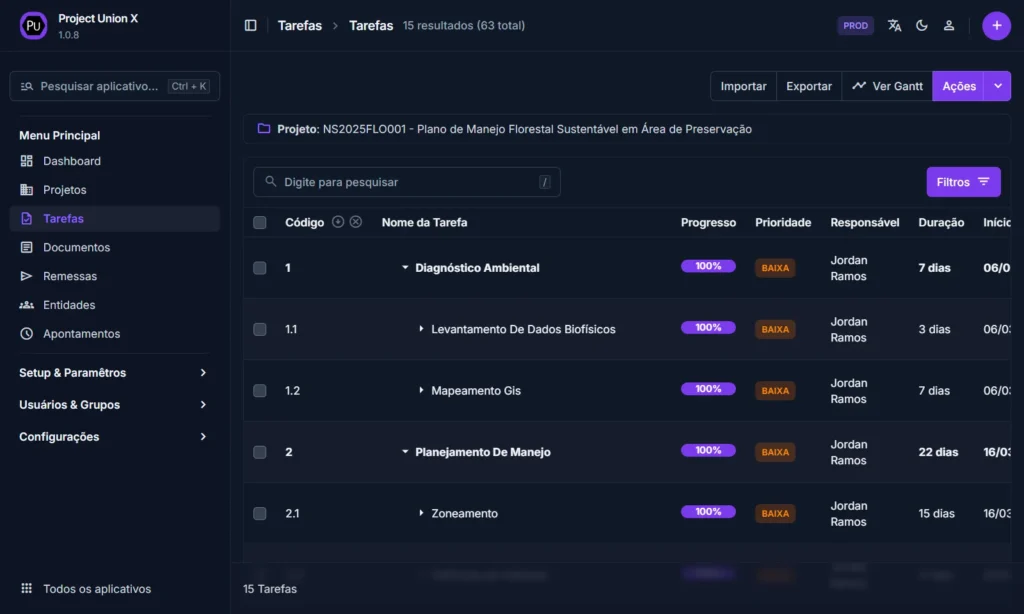Switch theme with the moon icon
This screenshot has height=614, width=1024.
coord(921,25)
